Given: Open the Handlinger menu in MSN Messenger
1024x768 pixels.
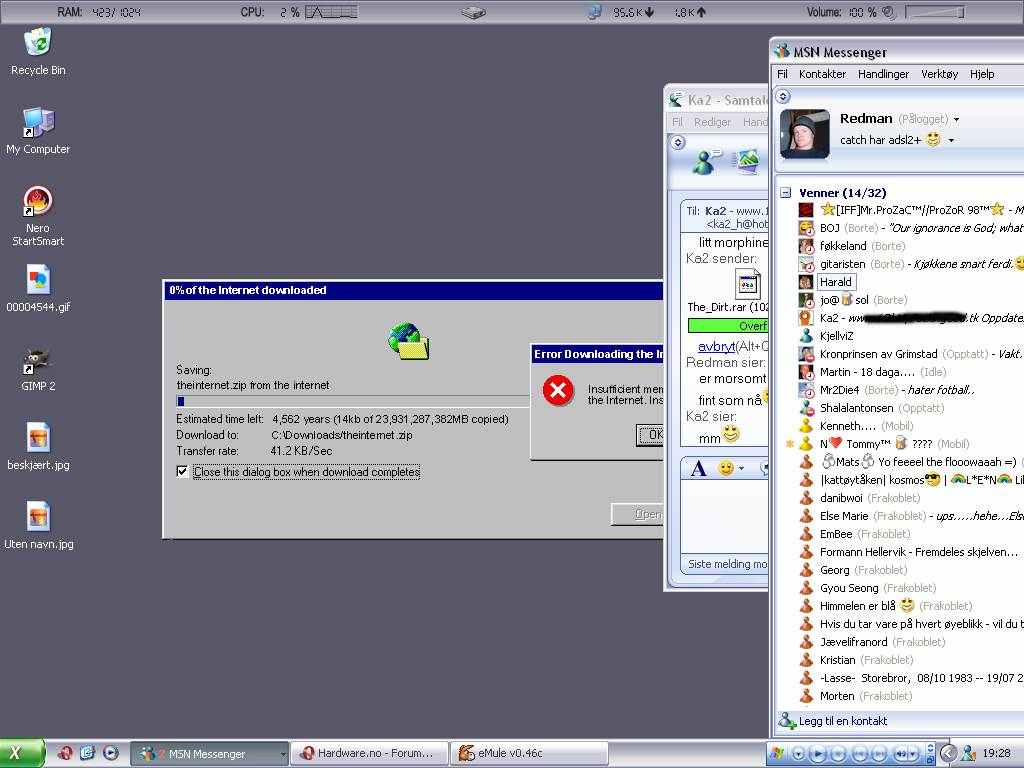Looking at the screenshot, I should pos(883,74).
